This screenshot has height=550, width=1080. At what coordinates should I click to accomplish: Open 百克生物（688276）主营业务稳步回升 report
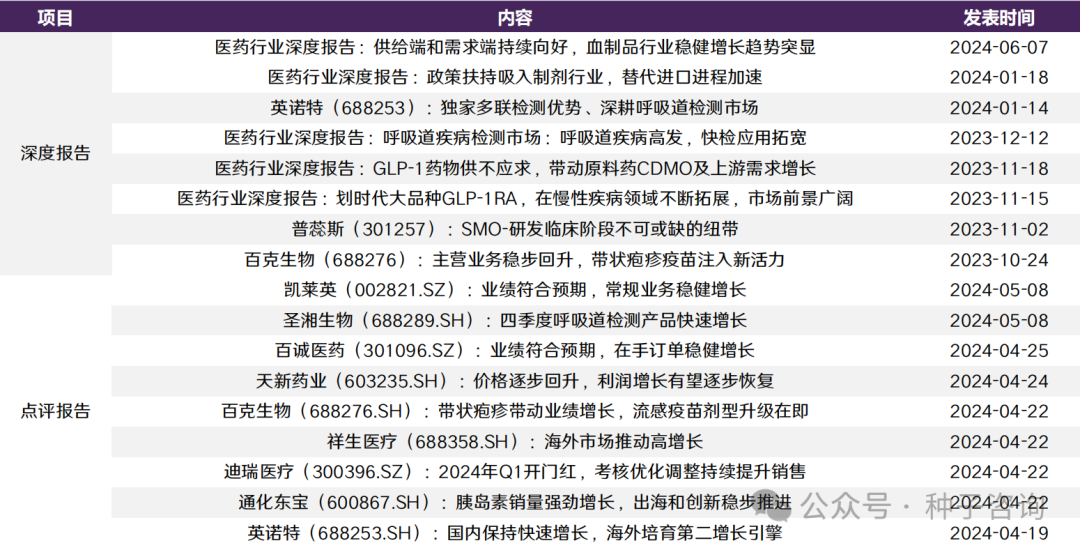[515, 260]
